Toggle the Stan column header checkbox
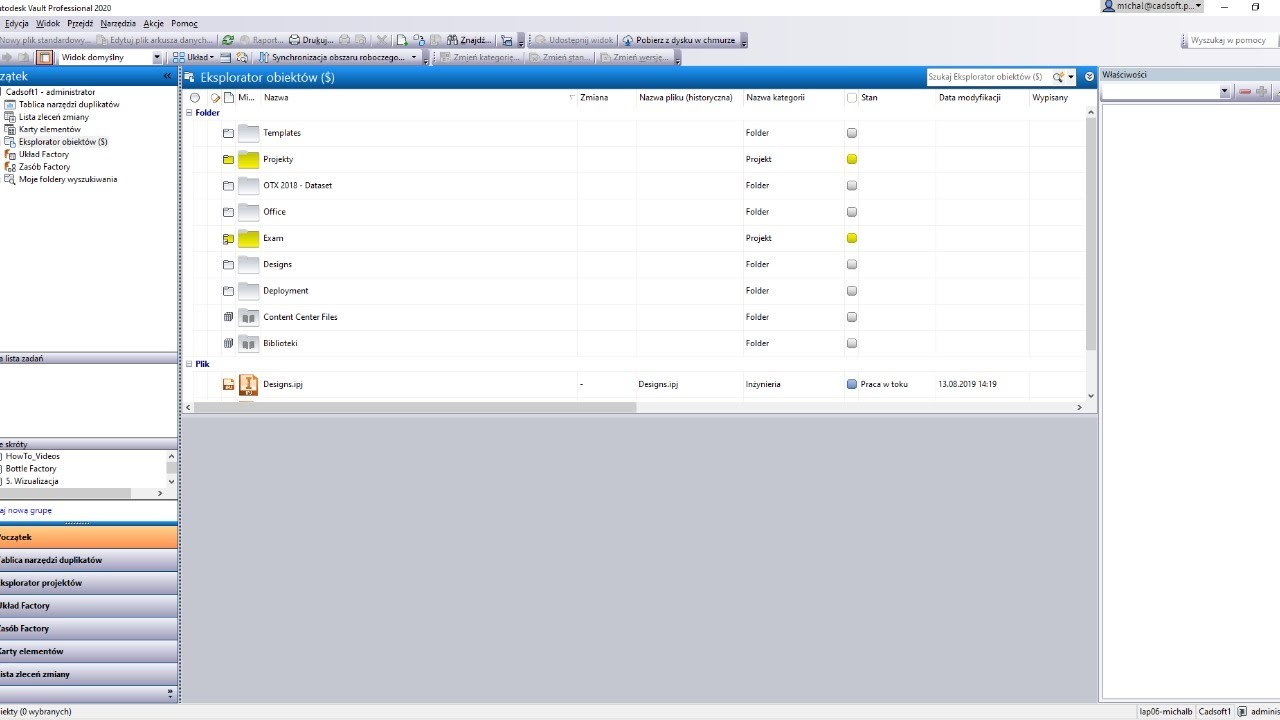 pyautogui.click(x=852, y=98)
